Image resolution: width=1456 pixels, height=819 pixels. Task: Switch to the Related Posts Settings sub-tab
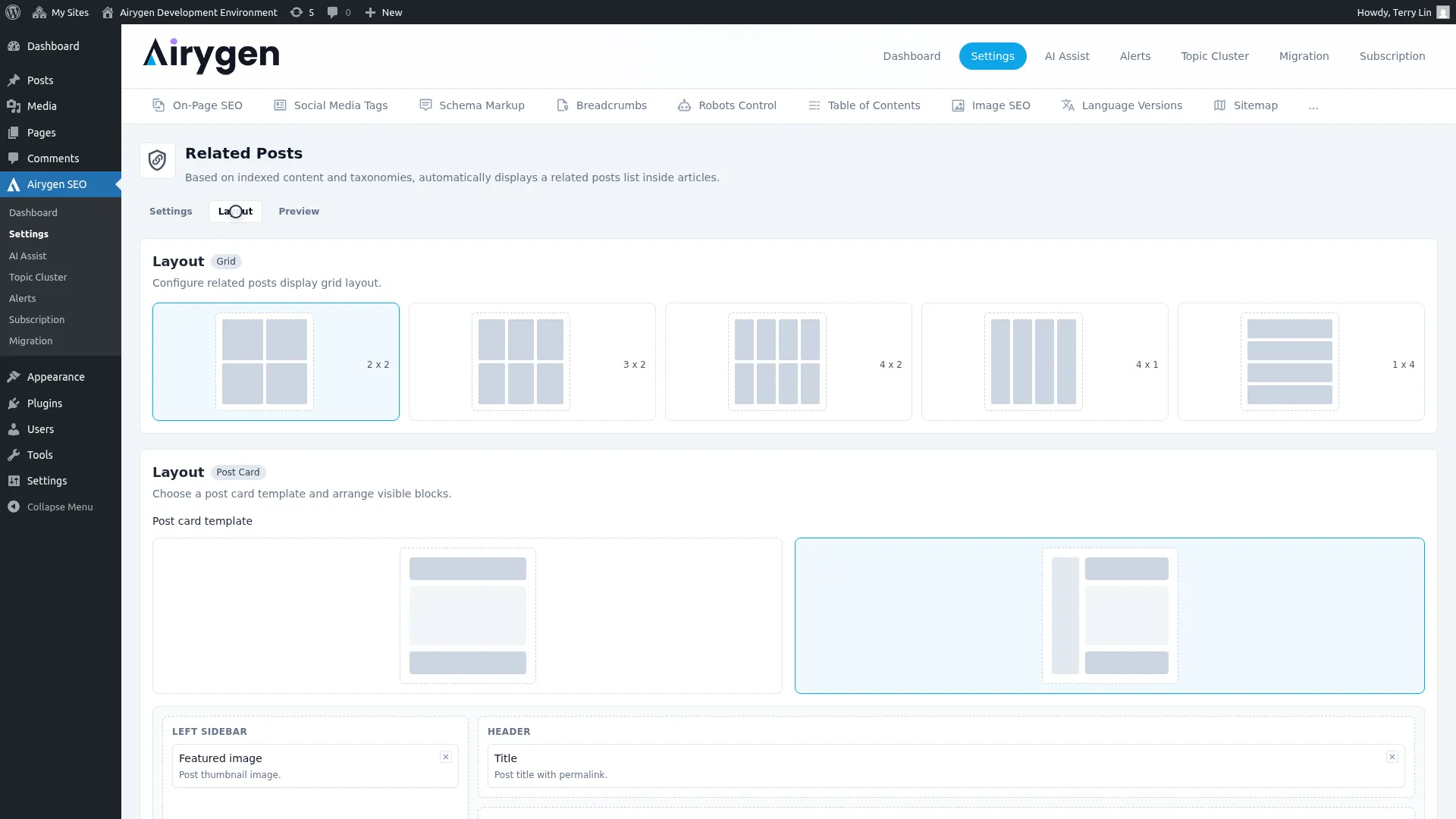click(x=171, y=212)
